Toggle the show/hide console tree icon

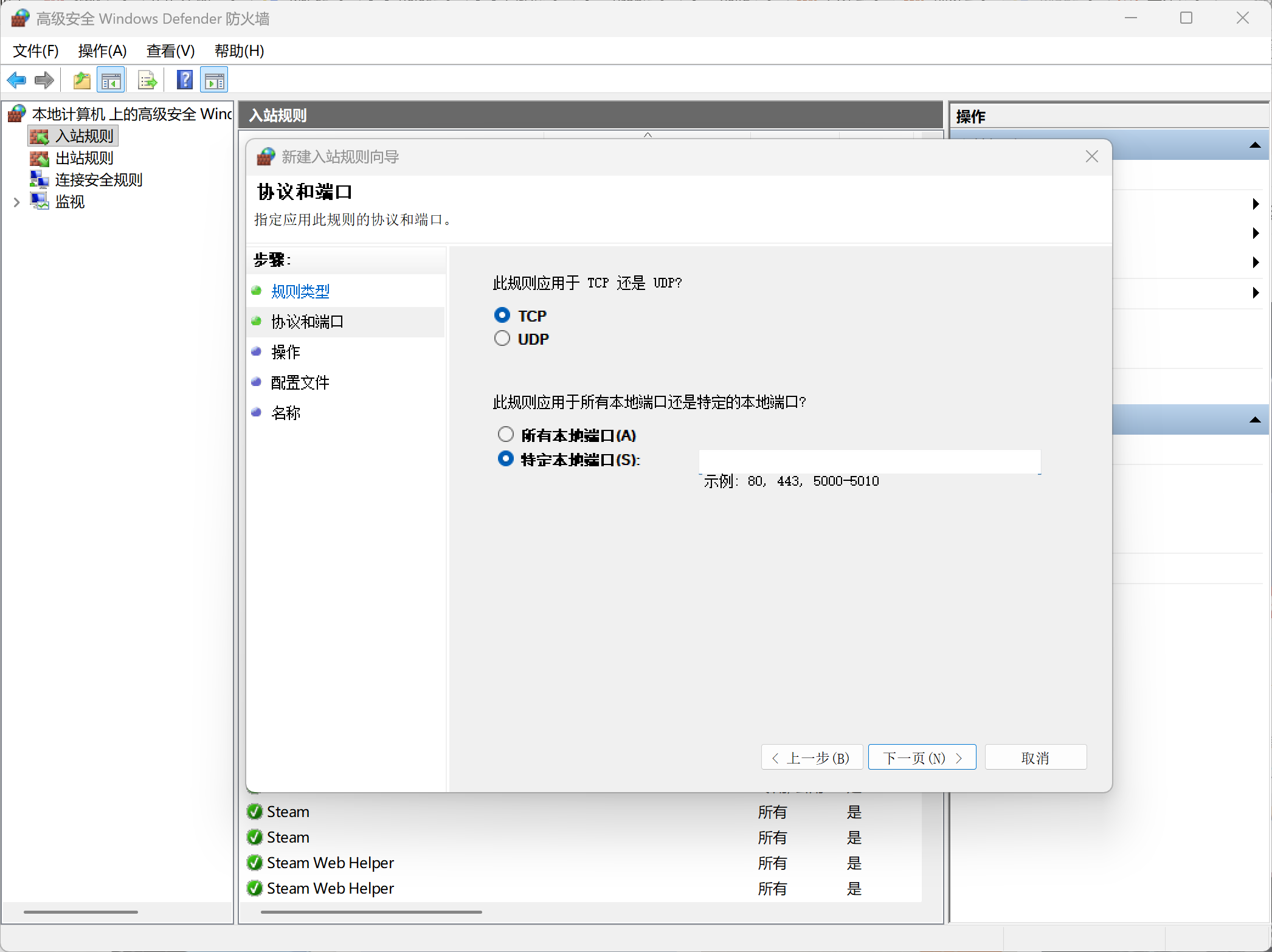pyautogui.click(x=111, y=80)
